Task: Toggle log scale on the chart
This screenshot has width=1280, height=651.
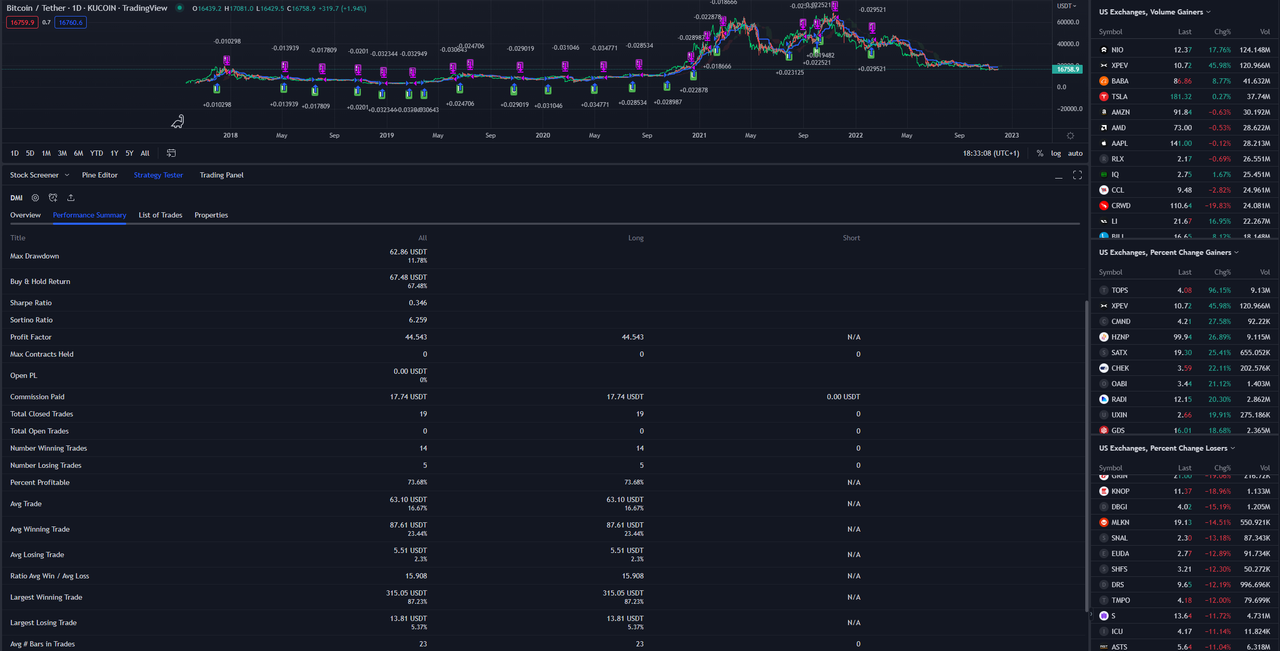Action: tap(1056, 153)
